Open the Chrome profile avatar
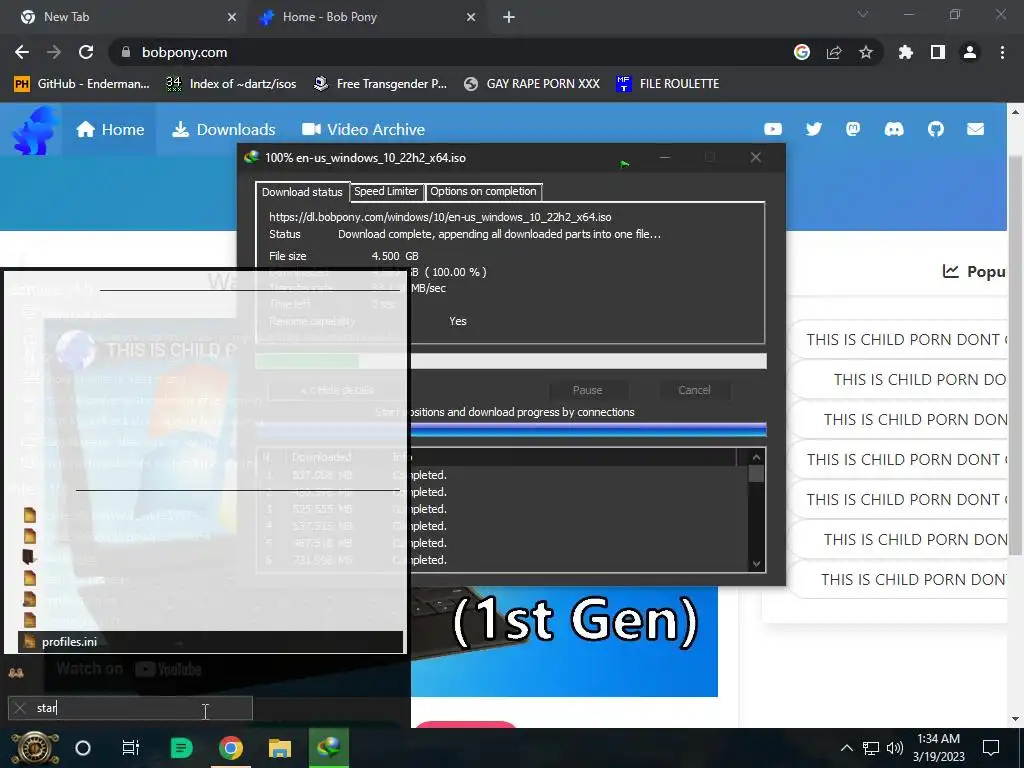 point(970,52)
